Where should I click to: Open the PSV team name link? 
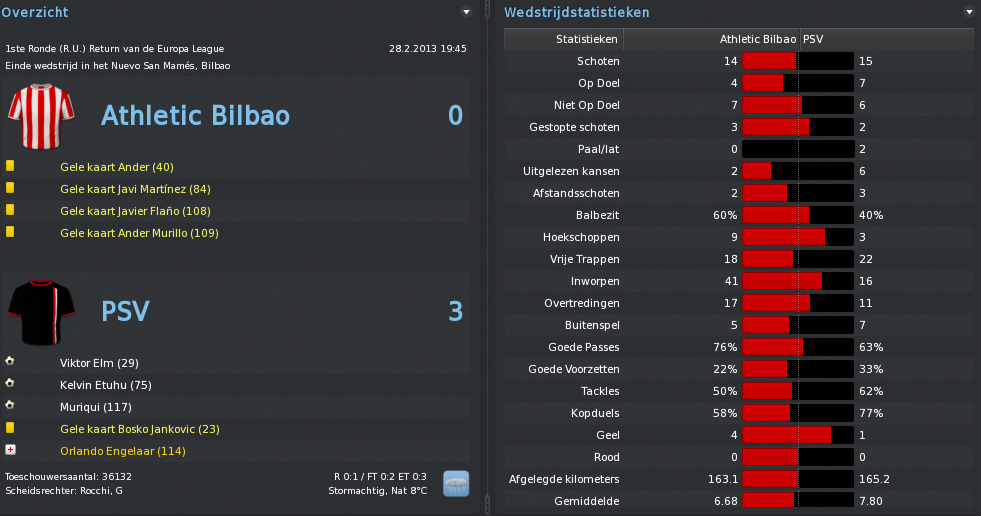(125, 311)
